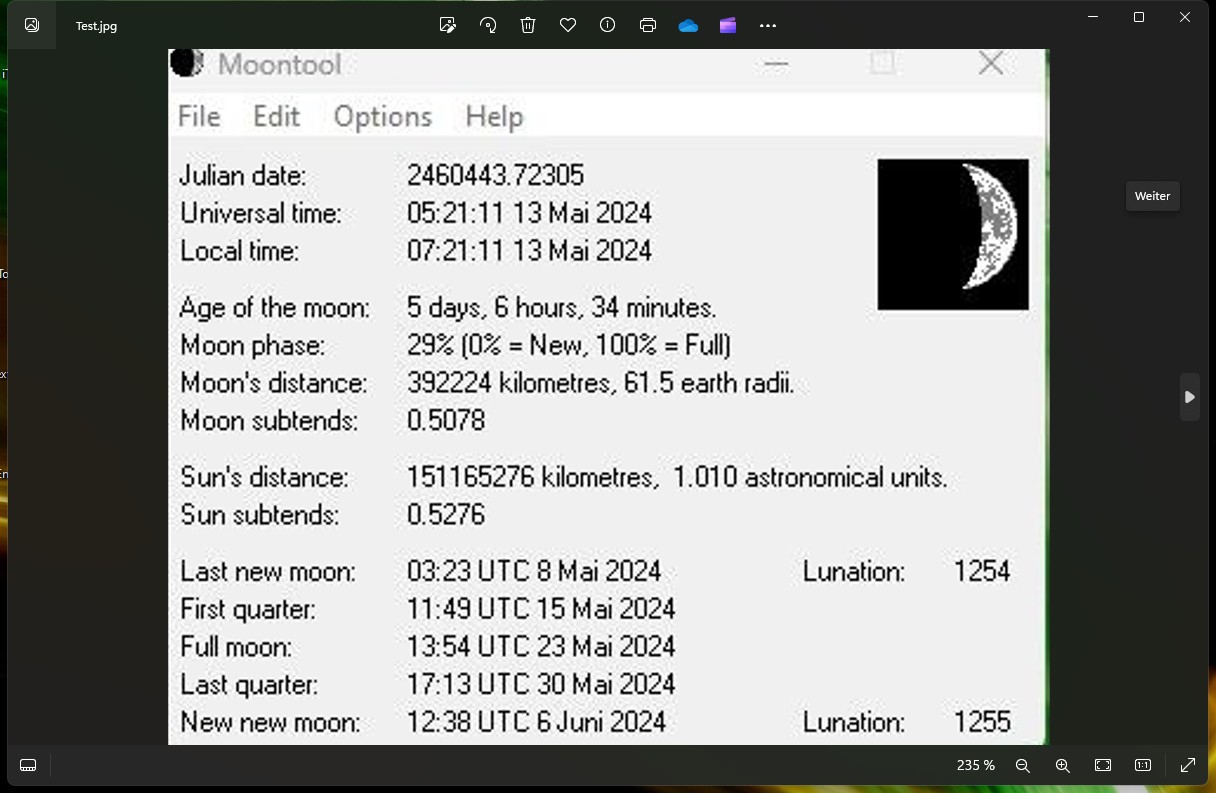Open the Help menu in Moontool
The image size is (1216, 793).
(x=494, y=117)
